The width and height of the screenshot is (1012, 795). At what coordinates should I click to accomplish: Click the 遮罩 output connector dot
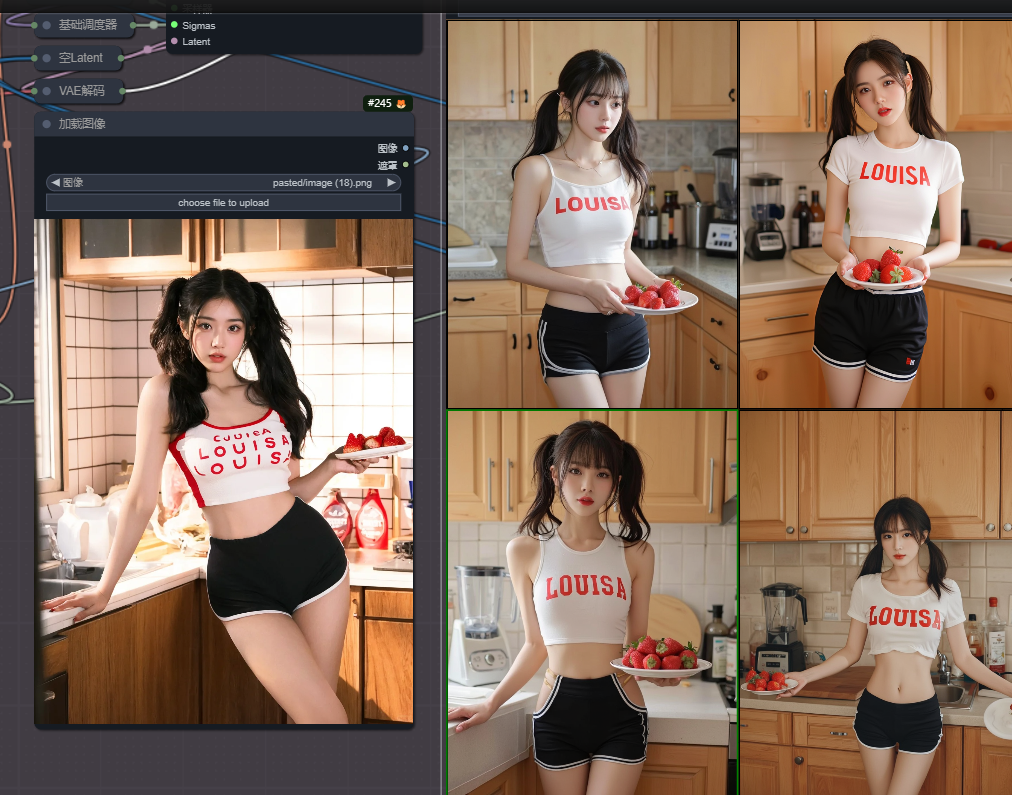coord(405,165)
